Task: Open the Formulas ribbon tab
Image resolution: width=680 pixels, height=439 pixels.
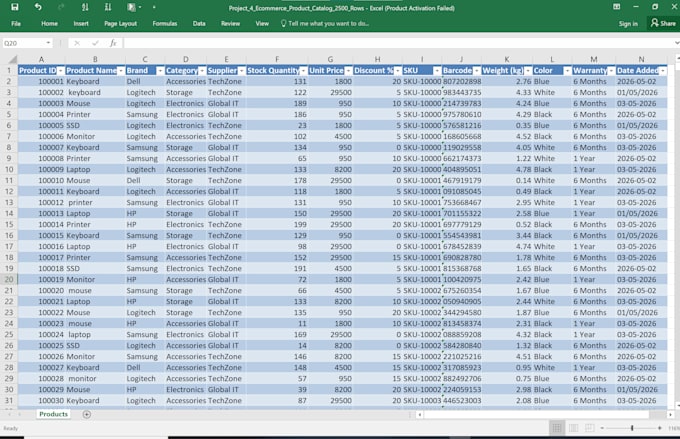Action: coord(165,23)
